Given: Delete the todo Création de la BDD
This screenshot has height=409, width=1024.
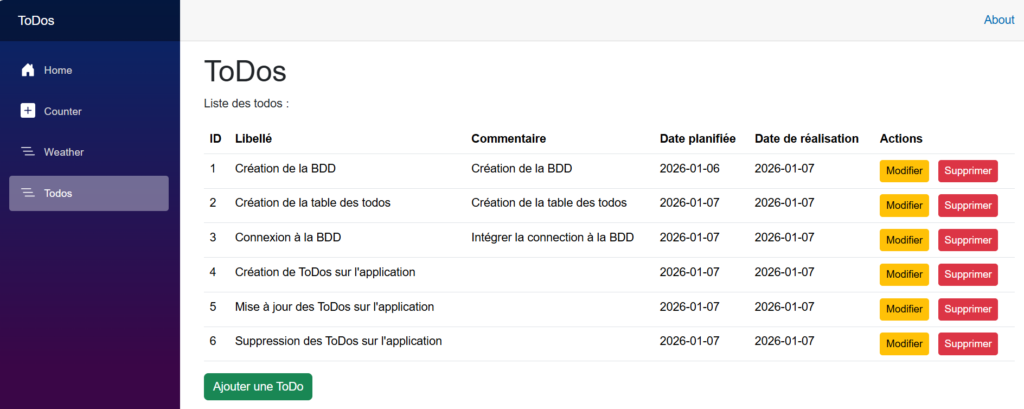Looking at the screenshot, I should 967,171.
